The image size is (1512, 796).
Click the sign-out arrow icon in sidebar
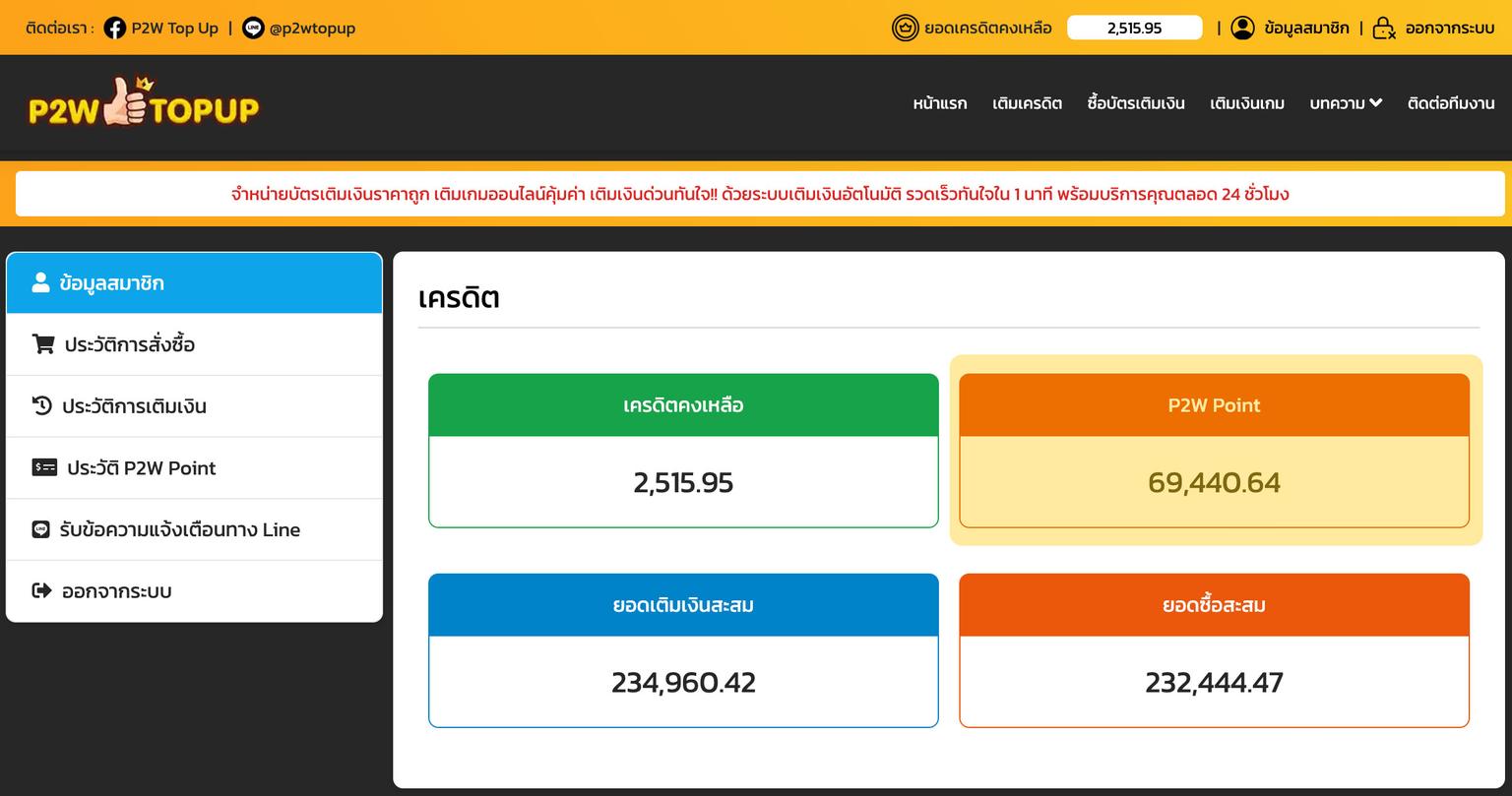(x=41, y=590)
